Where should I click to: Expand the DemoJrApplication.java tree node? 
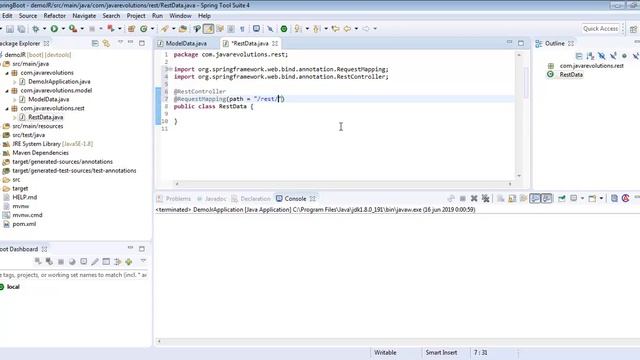(15, 82)
